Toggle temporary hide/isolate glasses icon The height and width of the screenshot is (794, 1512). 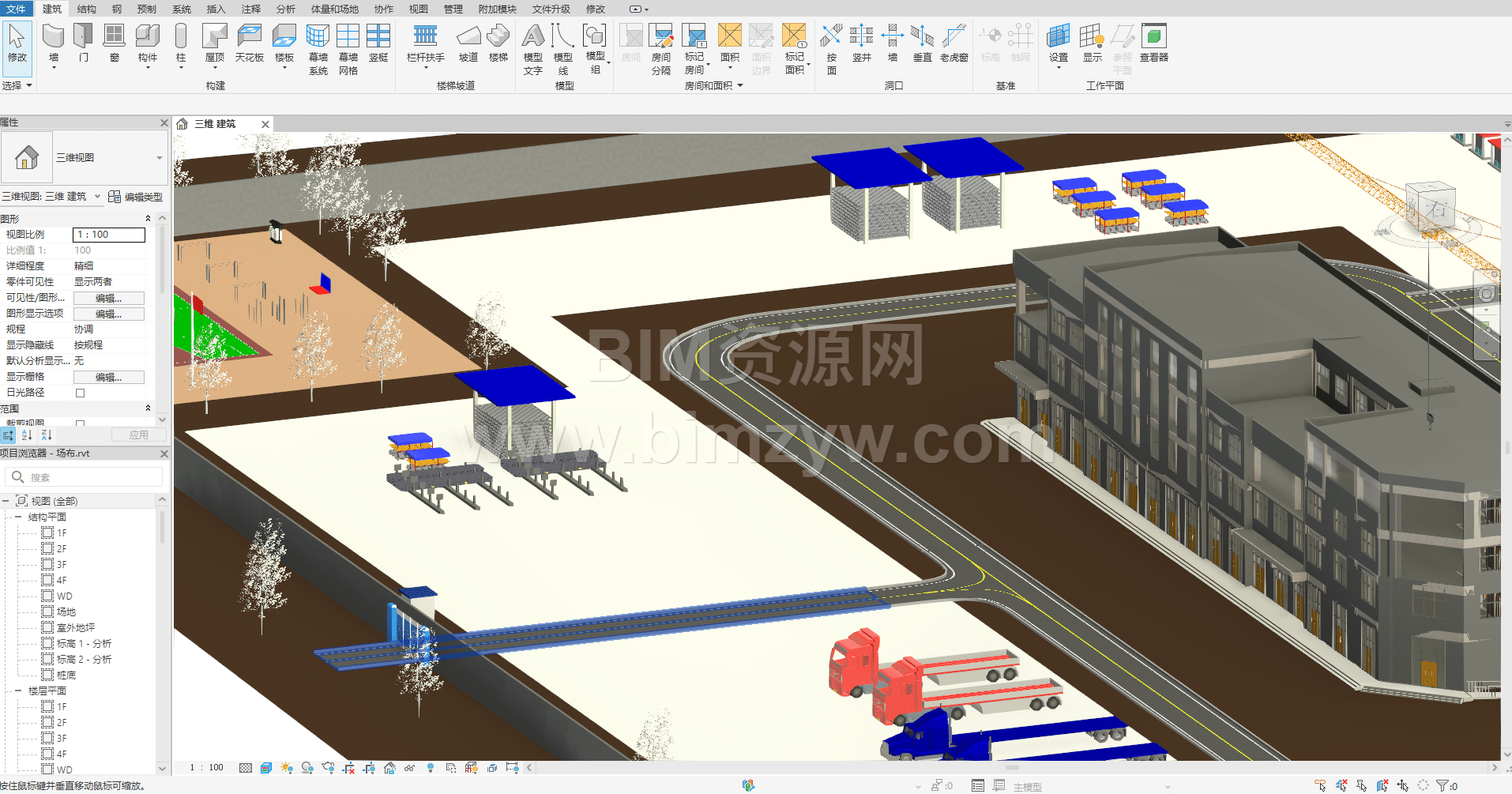point(410,768)
